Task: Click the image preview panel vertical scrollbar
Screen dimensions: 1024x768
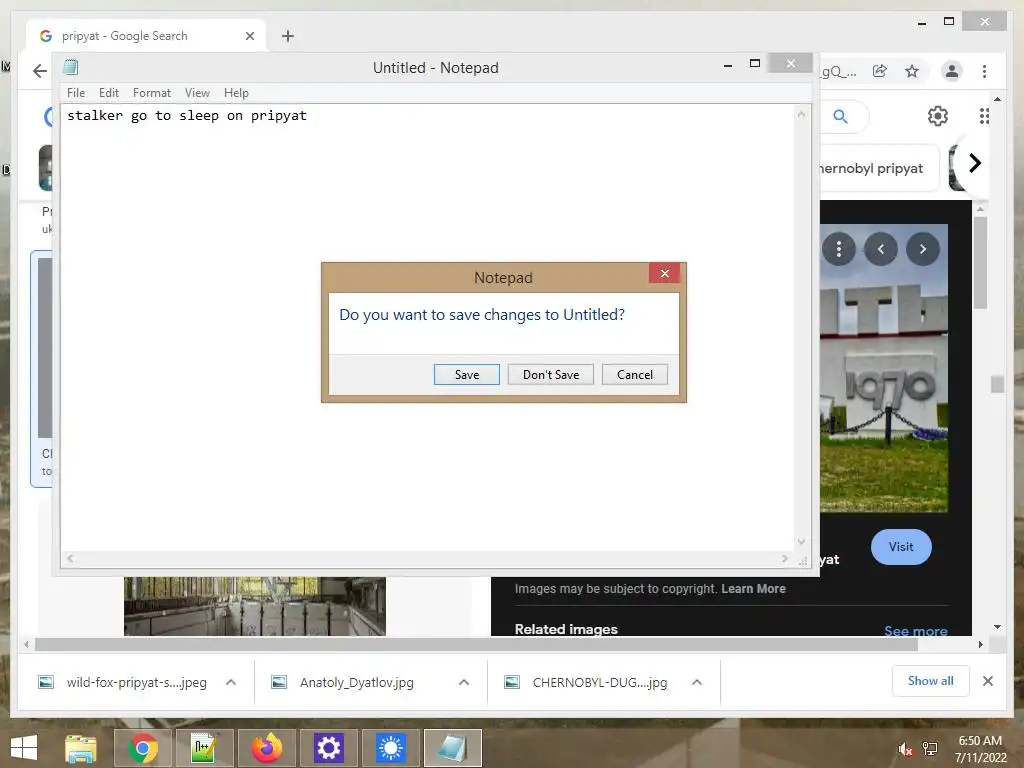Action: 980,263
